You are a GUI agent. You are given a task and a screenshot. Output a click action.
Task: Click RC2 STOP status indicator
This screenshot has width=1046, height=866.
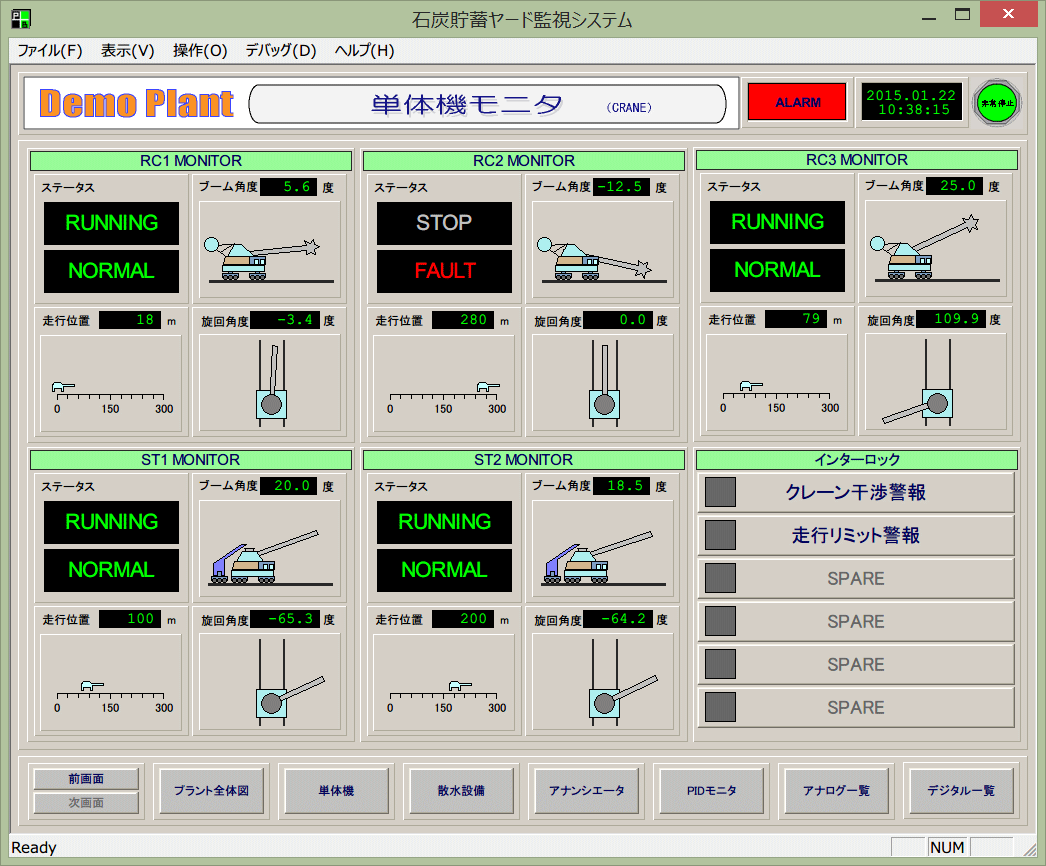pyautogui.click(x=444, y=223)
